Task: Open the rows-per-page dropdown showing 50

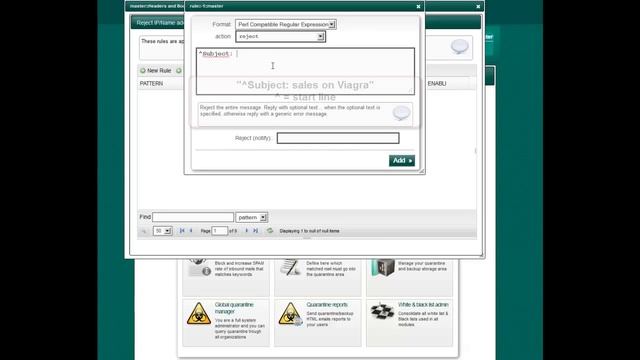Action: [162, 231]
